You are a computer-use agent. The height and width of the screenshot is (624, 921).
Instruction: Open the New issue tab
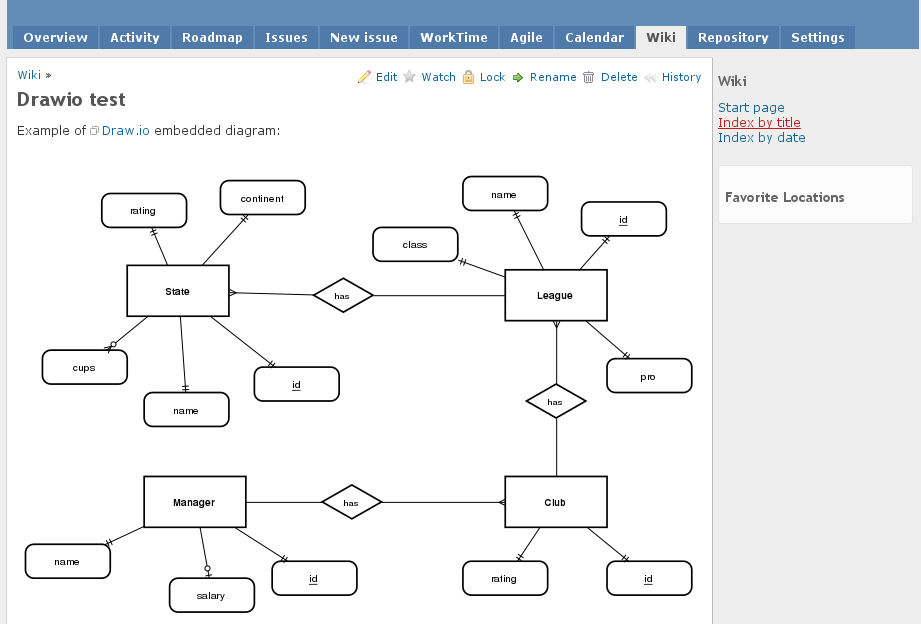(x=364, y=38)
